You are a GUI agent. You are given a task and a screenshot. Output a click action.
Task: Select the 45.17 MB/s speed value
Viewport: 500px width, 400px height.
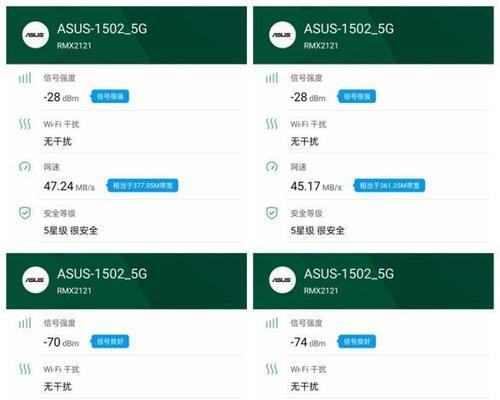pos(316,186)
